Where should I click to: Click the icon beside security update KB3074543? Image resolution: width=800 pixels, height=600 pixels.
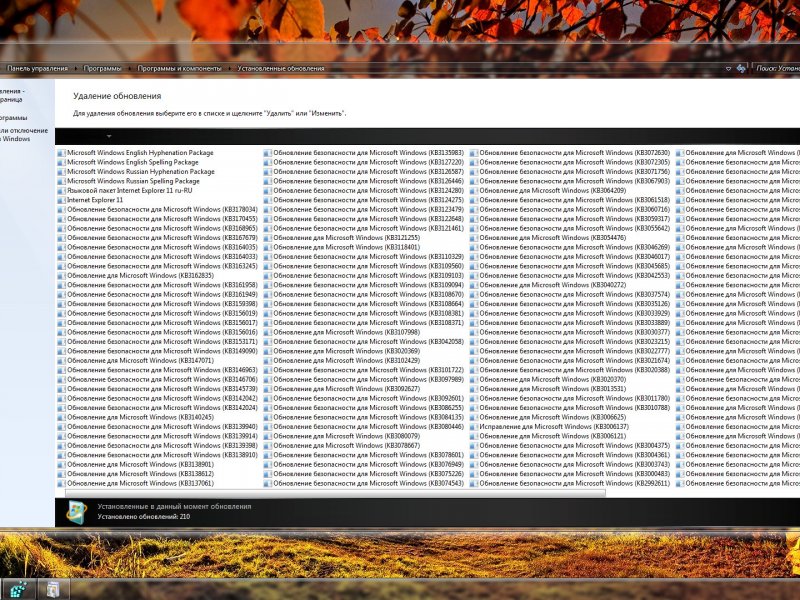click(267, 483)
